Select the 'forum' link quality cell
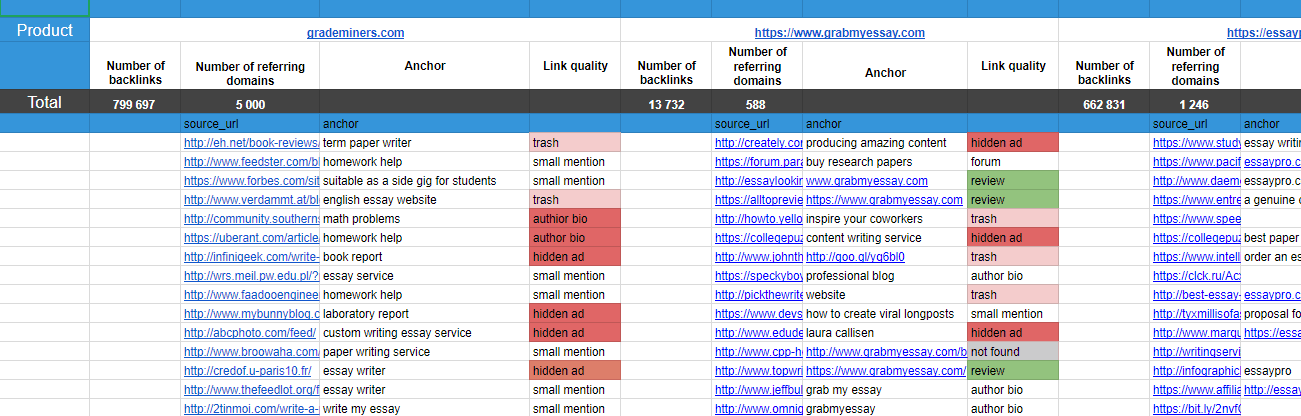The image size is (1301, 416). point(1013,162)
